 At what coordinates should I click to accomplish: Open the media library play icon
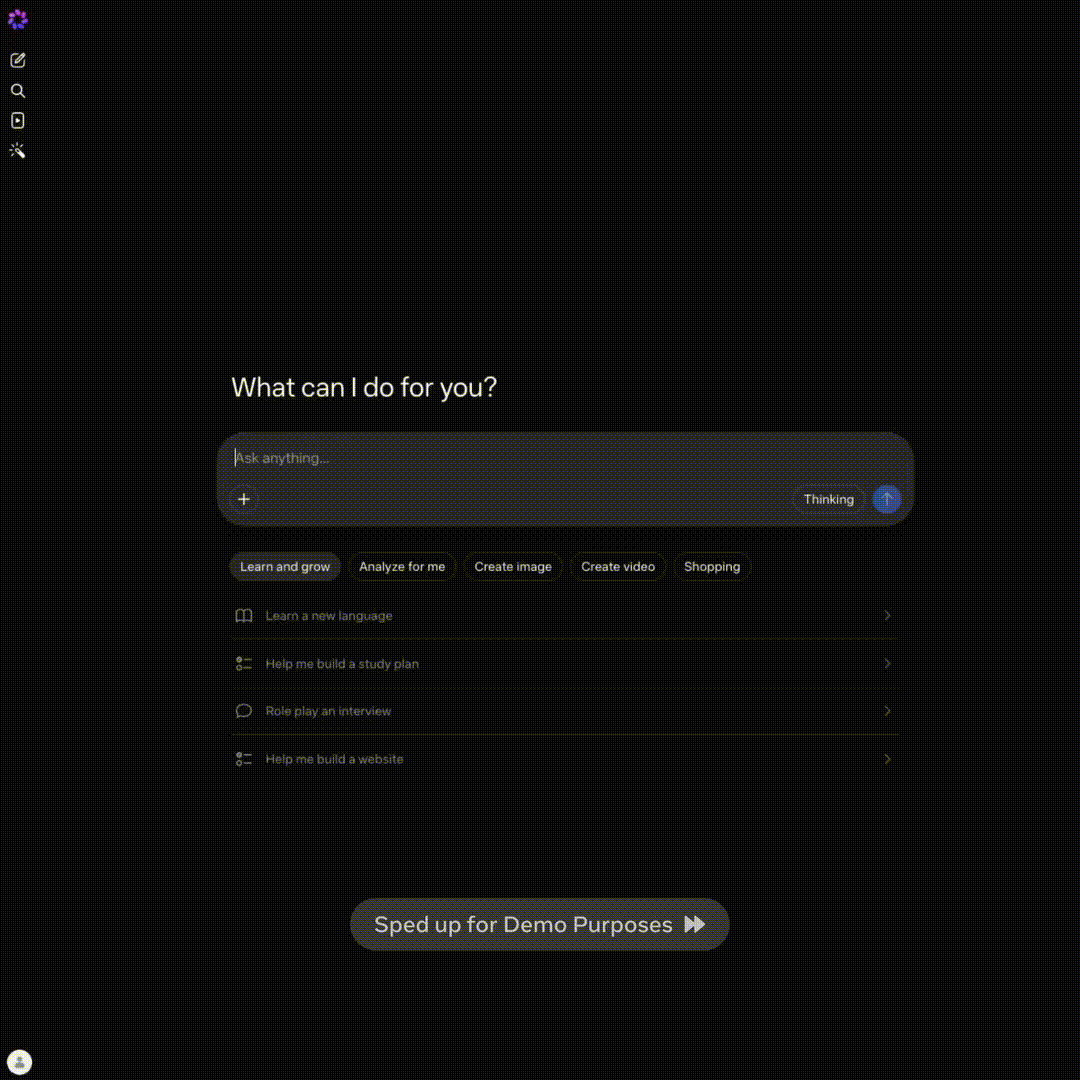pyautogui.click(x=18, y=121)
